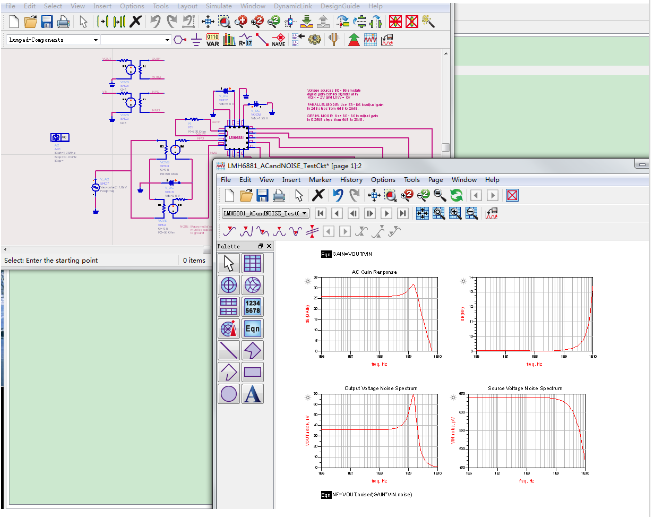Save the schematic with the floppy icon
This screenshot has height=517, width=651.
[x=46, y=21]
